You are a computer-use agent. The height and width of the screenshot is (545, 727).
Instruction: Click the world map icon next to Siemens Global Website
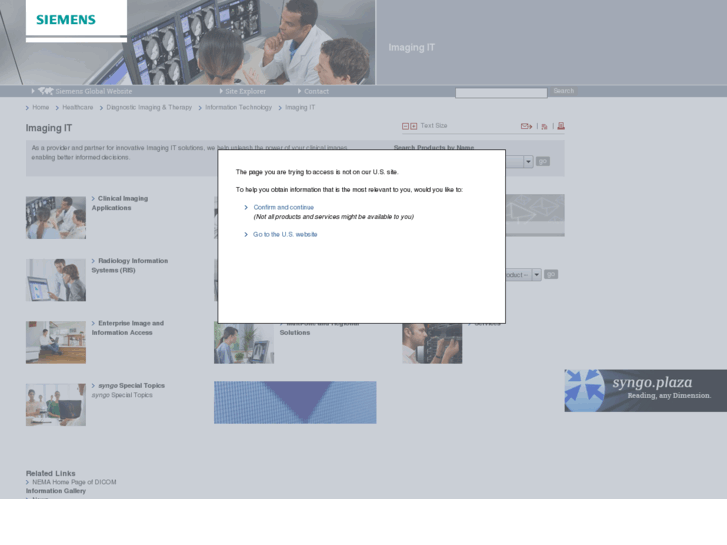45,91
